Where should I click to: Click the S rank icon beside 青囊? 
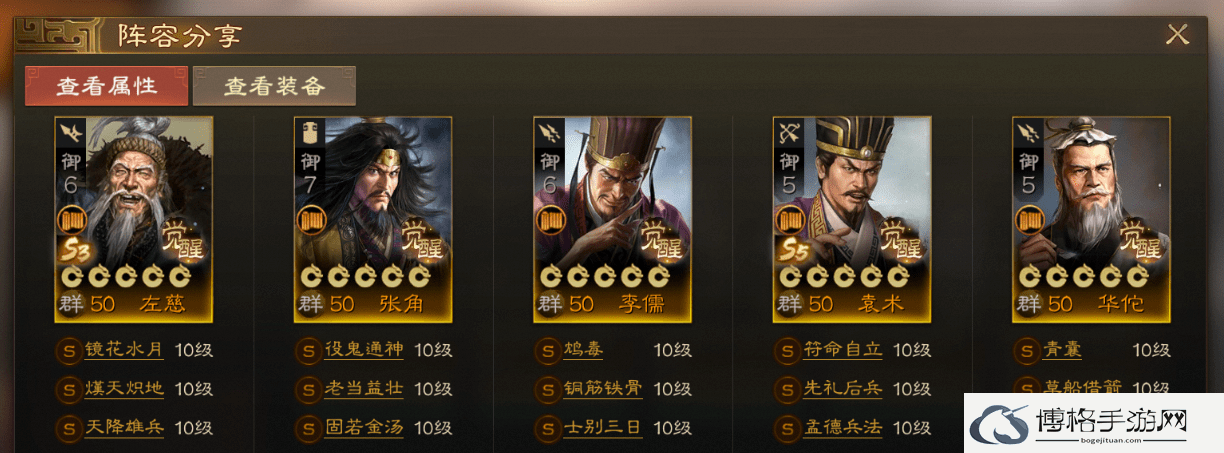1027,351
